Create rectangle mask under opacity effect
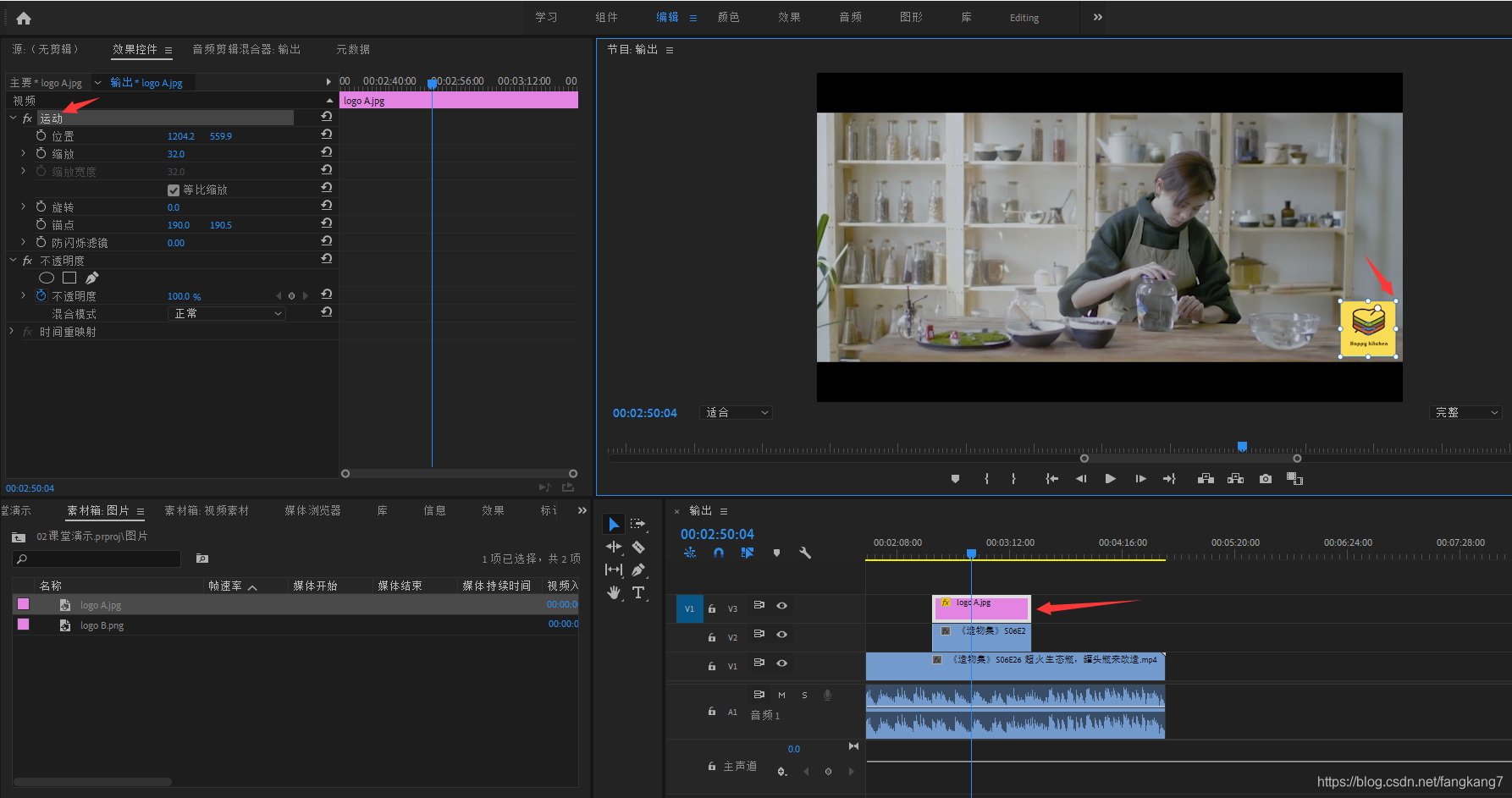Screen dimensions: 1512x798 pyautogui.click(x=69, y=278)
